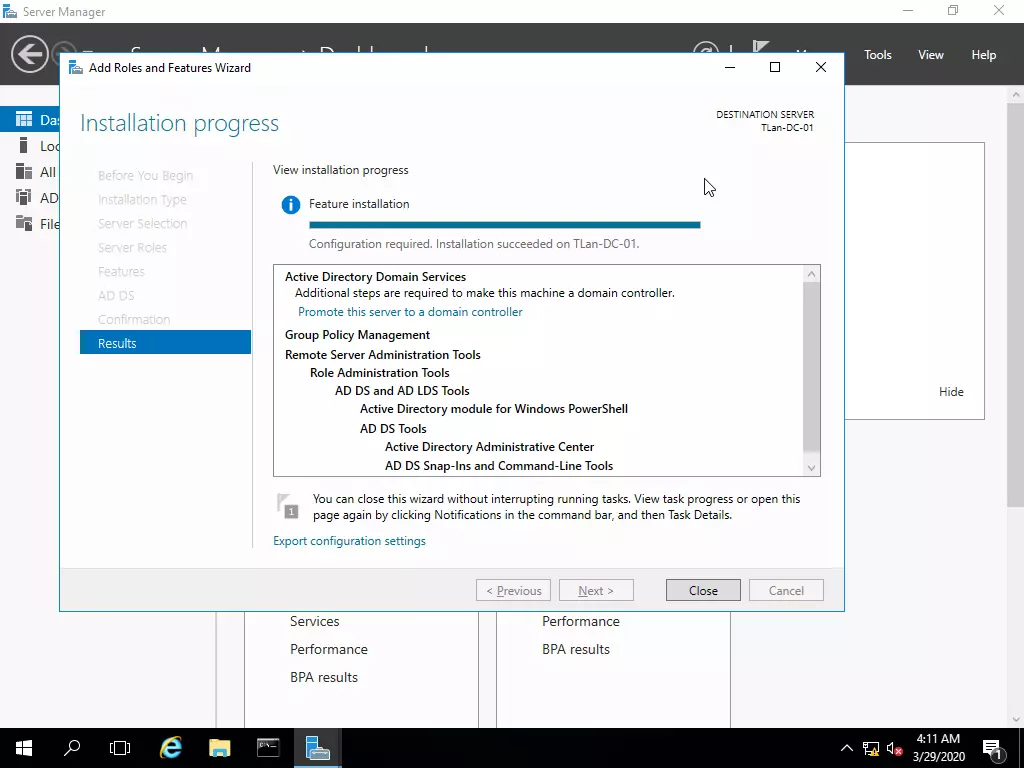1024x768 pixels.
Task: Click Export configuration settings link
Action: [x=349, y=541]
